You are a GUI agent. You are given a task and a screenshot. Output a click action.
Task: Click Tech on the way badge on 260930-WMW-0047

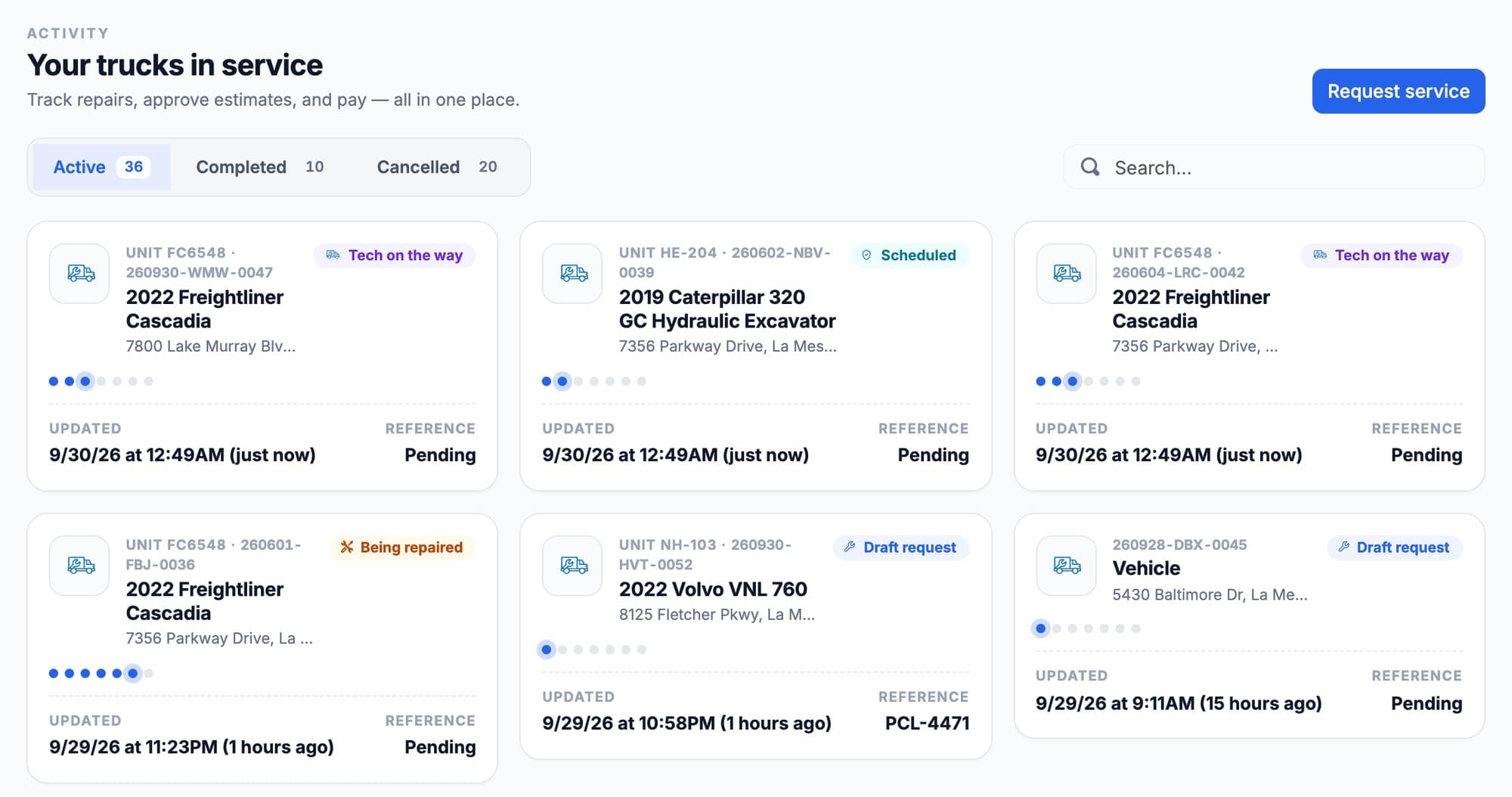coord(395,256)
